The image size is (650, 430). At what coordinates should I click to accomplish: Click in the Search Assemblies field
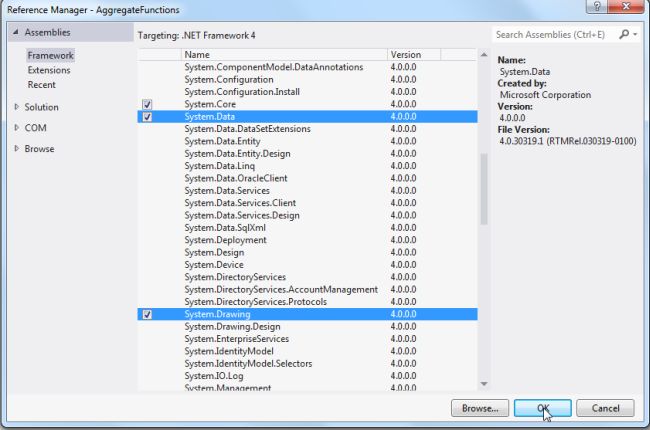point(553,34)
